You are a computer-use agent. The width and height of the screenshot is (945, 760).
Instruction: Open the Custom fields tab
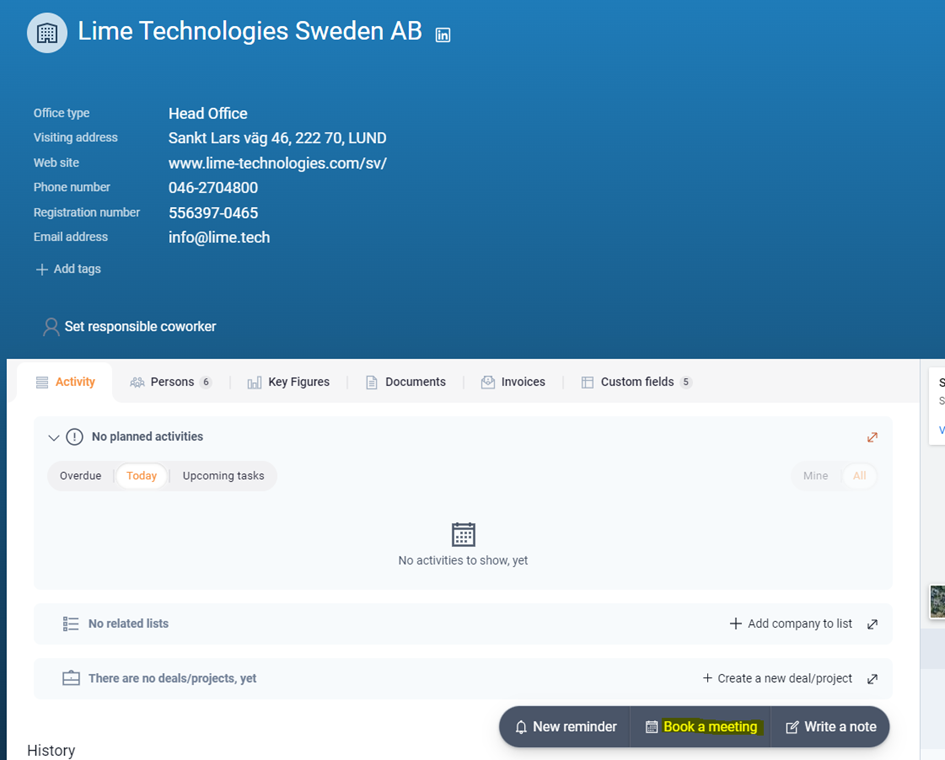tap(636, 382)
